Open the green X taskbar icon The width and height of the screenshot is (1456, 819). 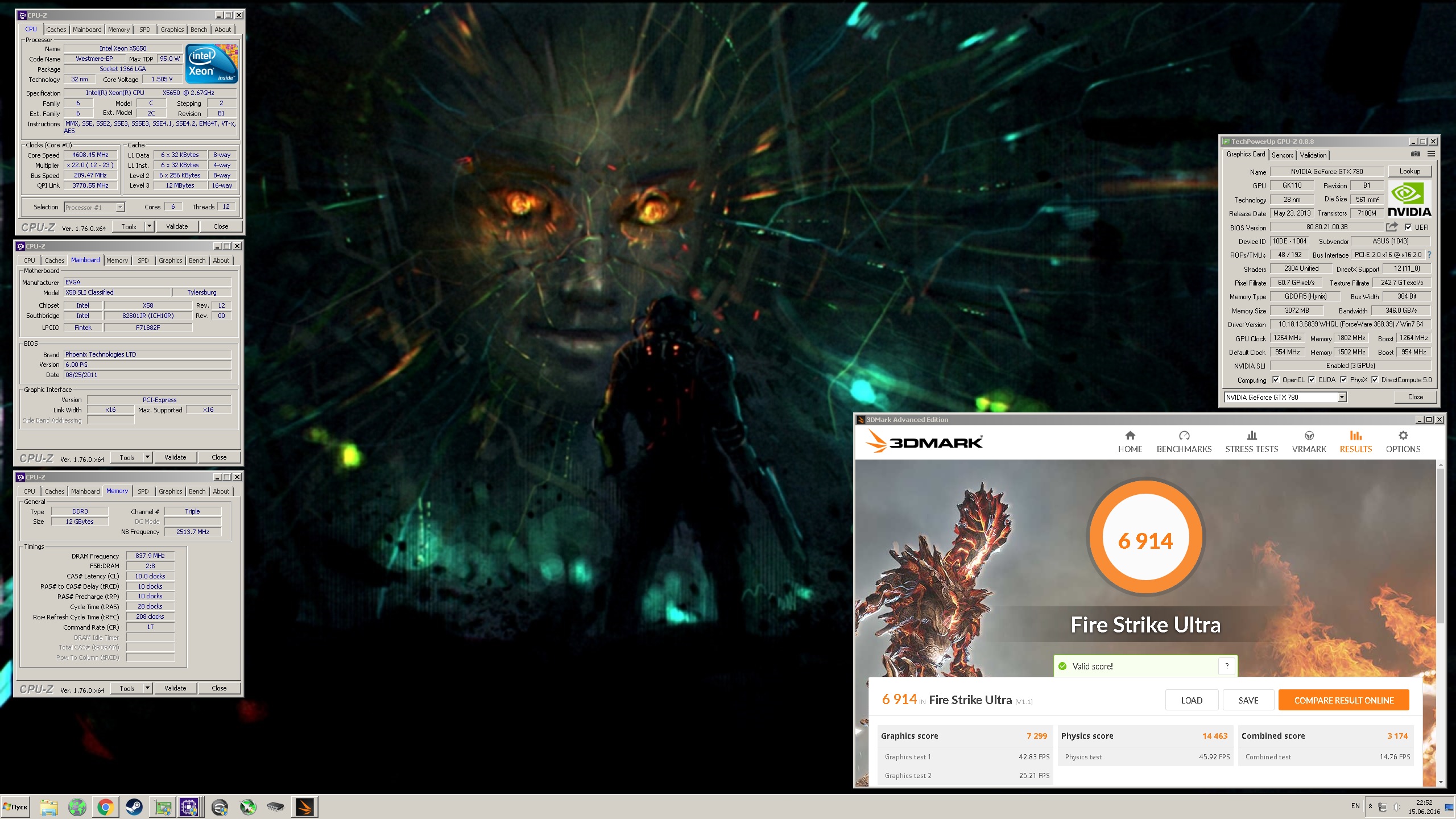(248, 807)
